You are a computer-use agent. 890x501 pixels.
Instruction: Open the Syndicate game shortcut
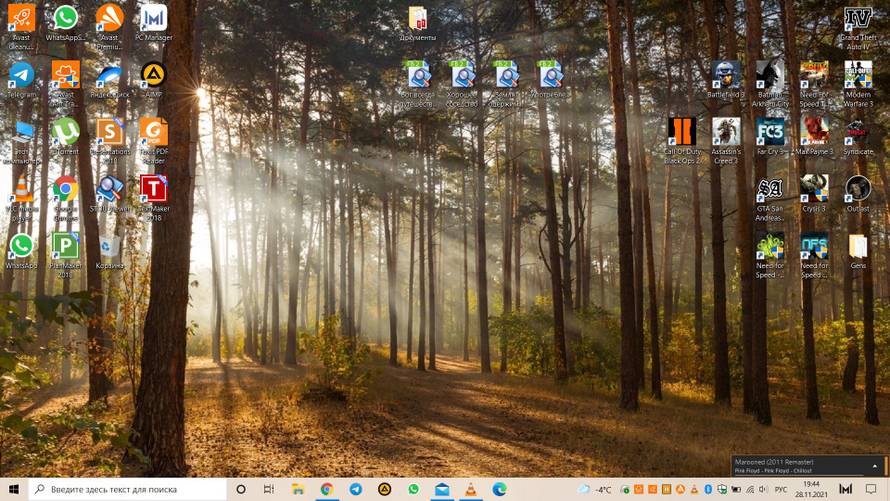[858, 137]
